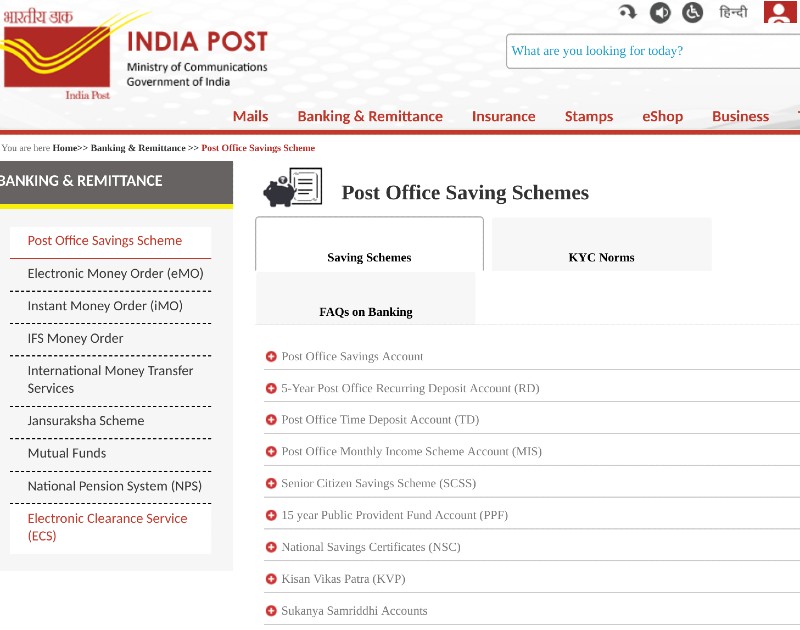
Task: Open the Banking & Remittance menu
Action: pos(370,116)
